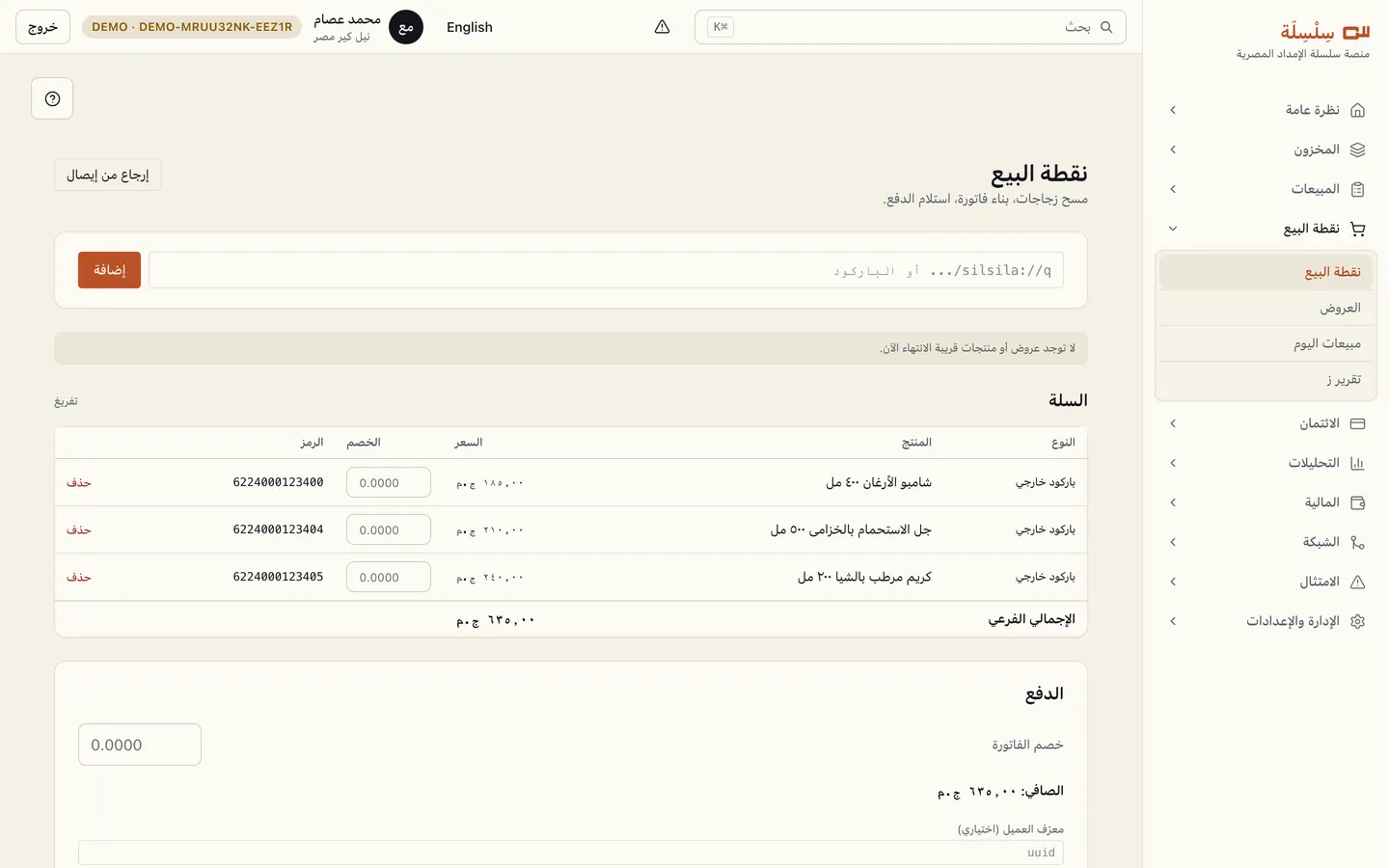This screenshot has width=1389, height=868.
Task: Click the product name شامبو الأرغان ٤٠٠ مل
Action: (879, 482)
